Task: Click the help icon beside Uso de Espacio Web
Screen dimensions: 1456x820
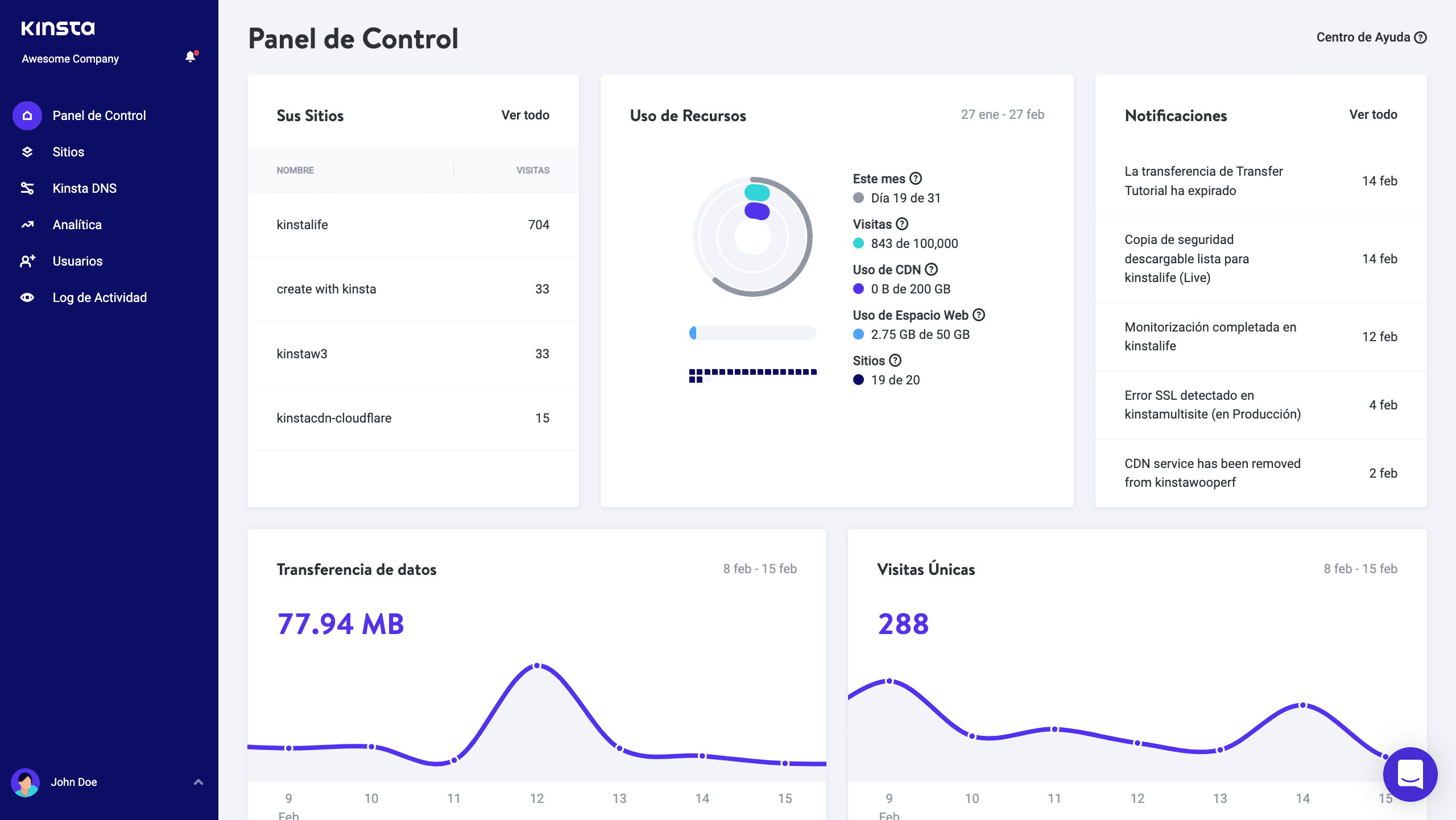Action: (x=979, y=315)
